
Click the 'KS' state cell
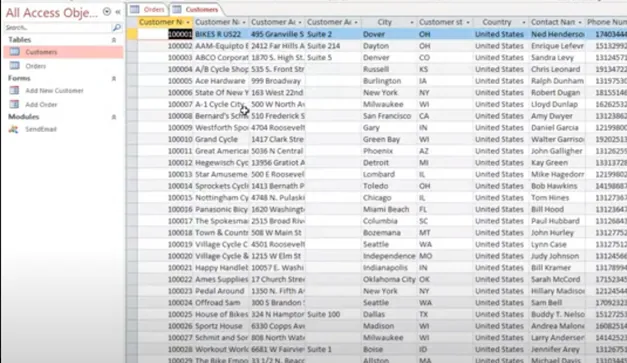click(445, 69)
